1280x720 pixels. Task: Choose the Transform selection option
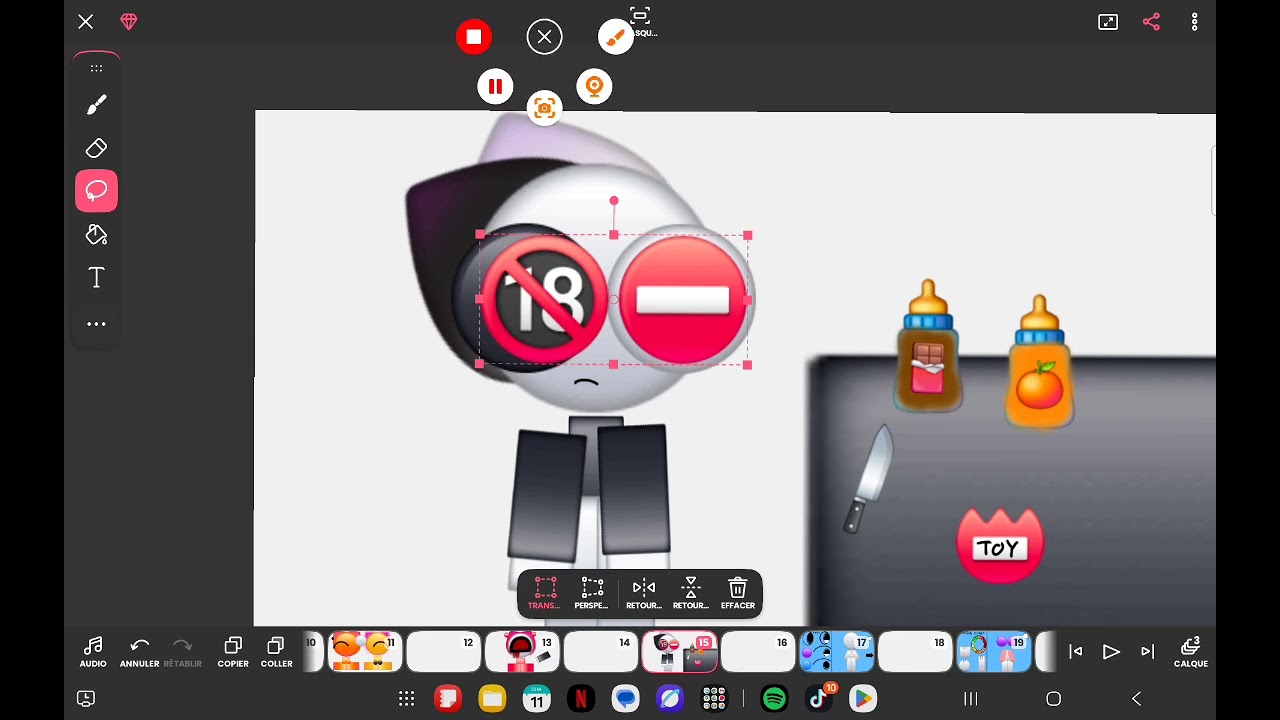click(544, 592)
